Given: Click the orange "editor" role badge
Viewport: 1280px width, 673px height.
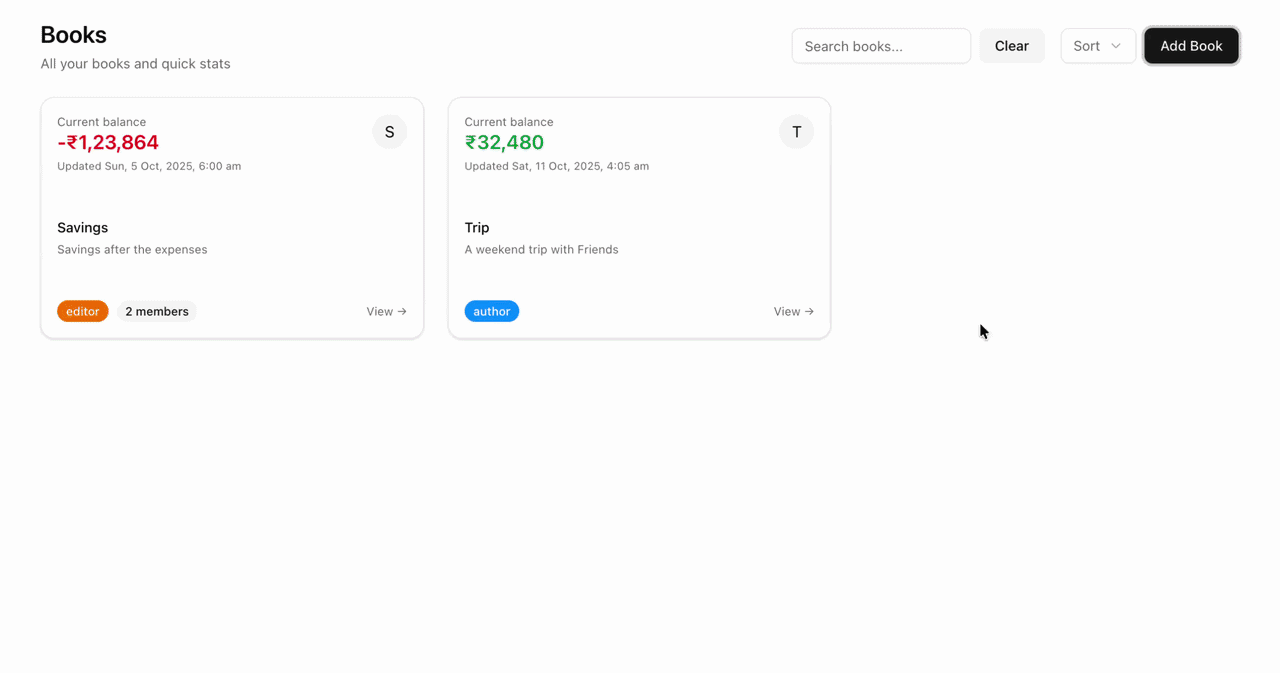Looking at the screenshot, I should [x=82, y=311].
